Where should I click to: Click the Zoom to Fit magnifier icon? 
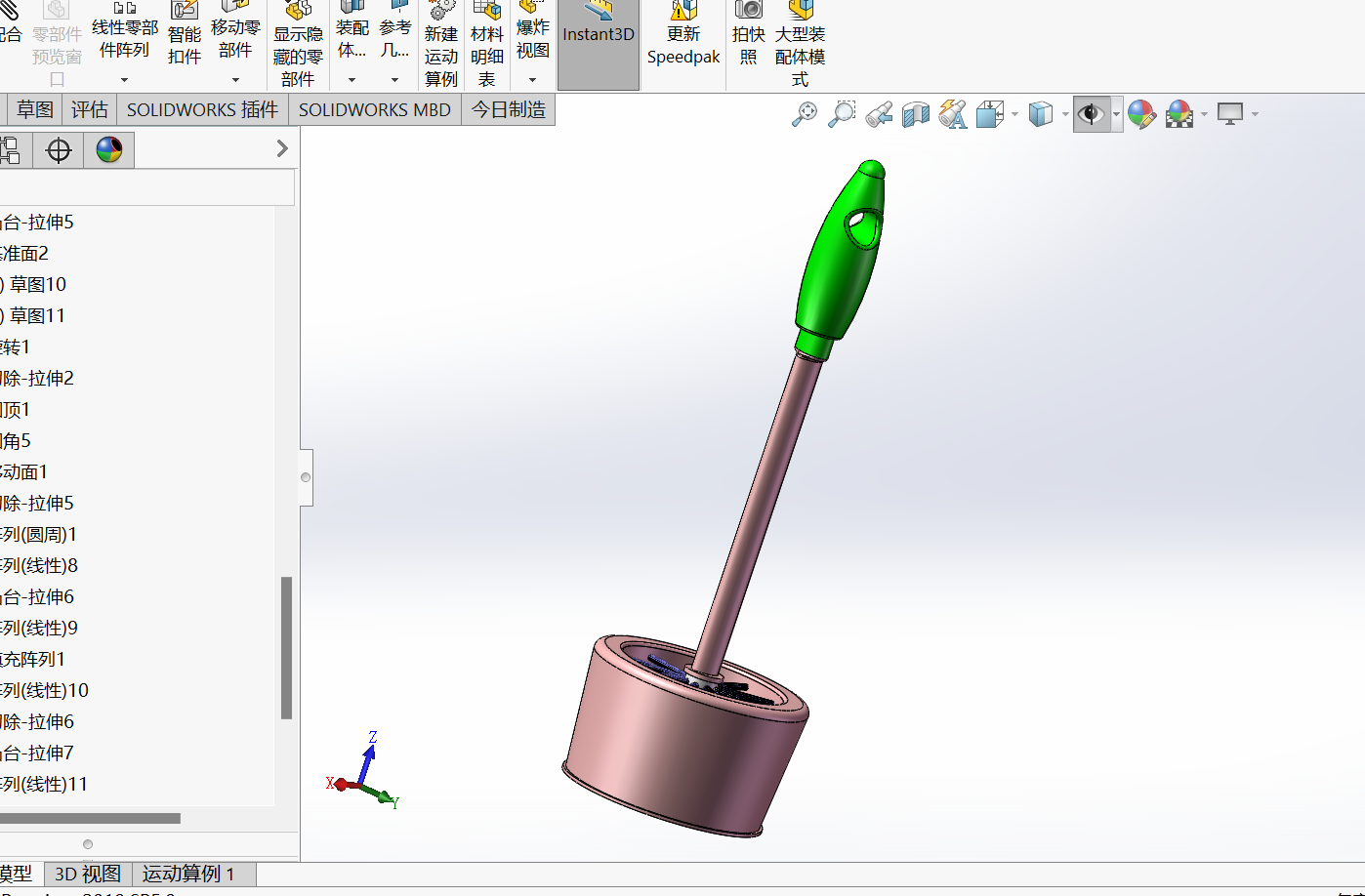point(805,114)
